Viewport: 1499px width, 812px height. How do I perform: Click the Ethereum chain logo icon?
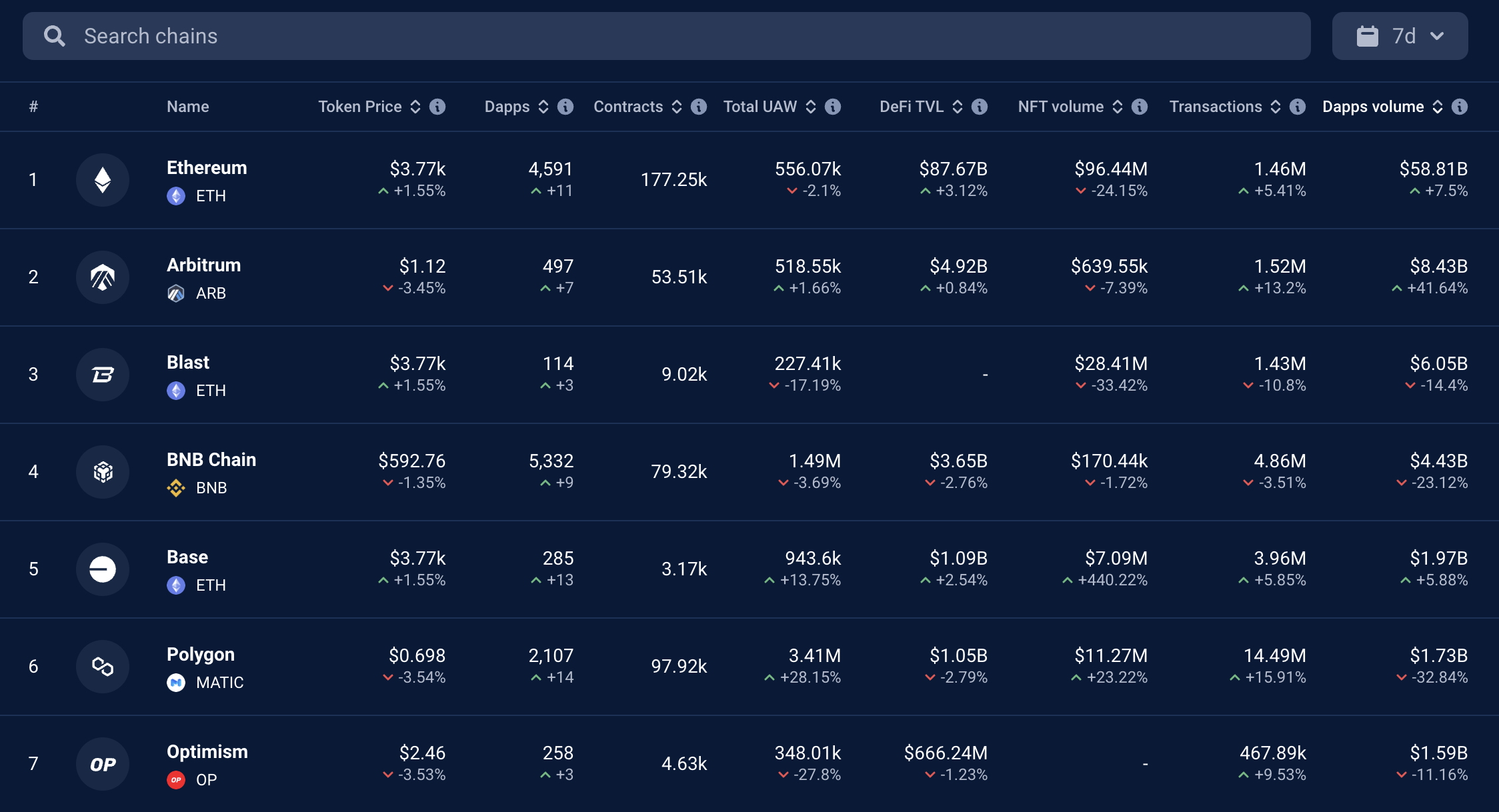point(102,180)
